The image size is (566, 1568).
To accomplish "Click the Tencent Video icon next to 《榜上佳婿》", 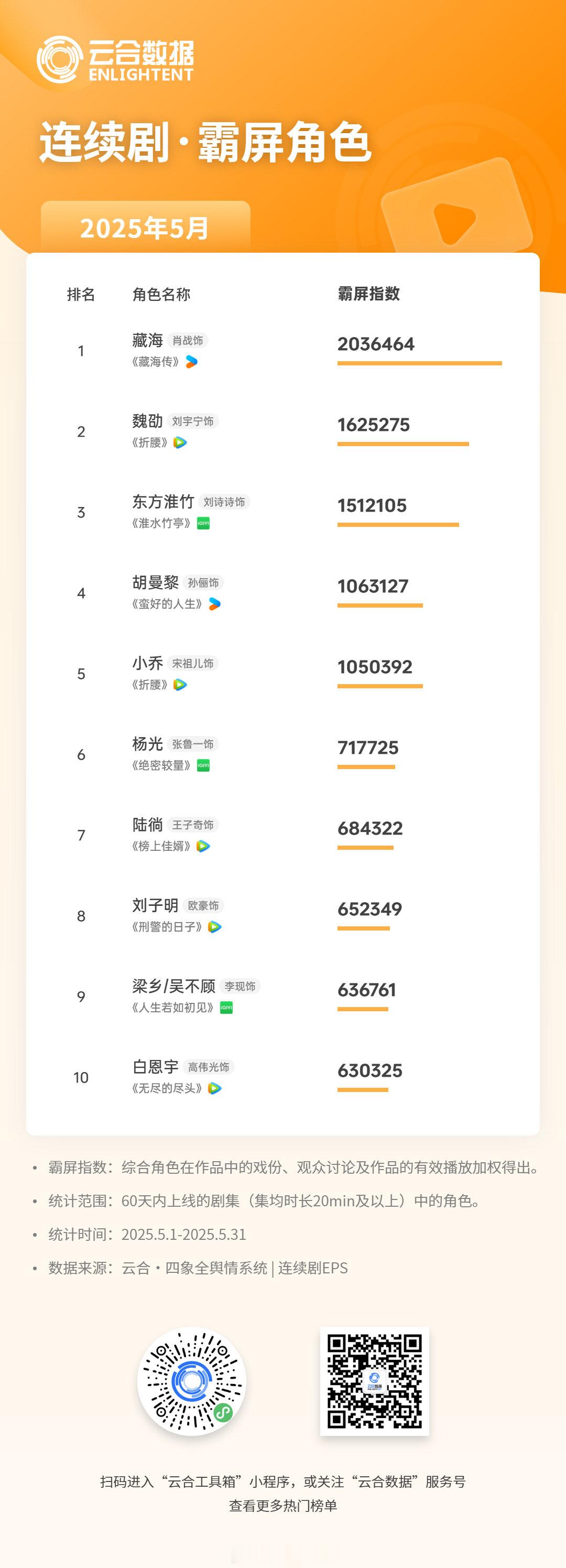I will (203, 846).
